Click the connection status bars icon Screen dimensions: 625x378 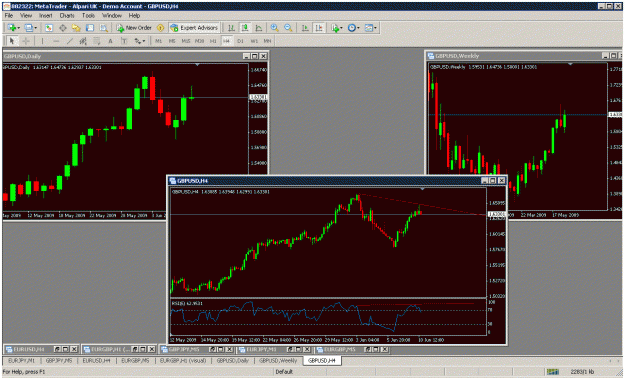(552, 372)
